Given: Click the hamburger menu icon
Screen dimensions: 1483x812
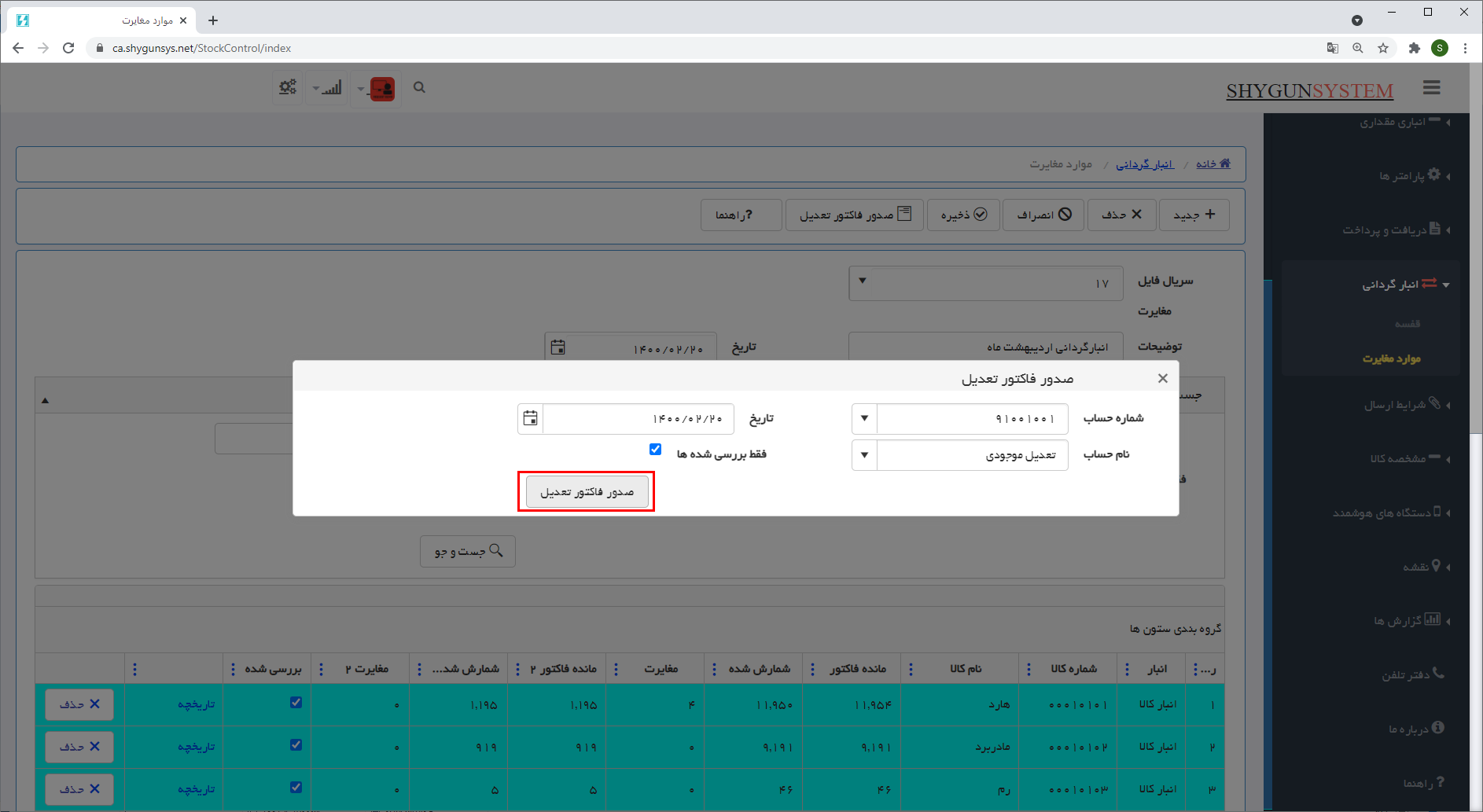Looking at the screenshot, I should point(1431,88).
